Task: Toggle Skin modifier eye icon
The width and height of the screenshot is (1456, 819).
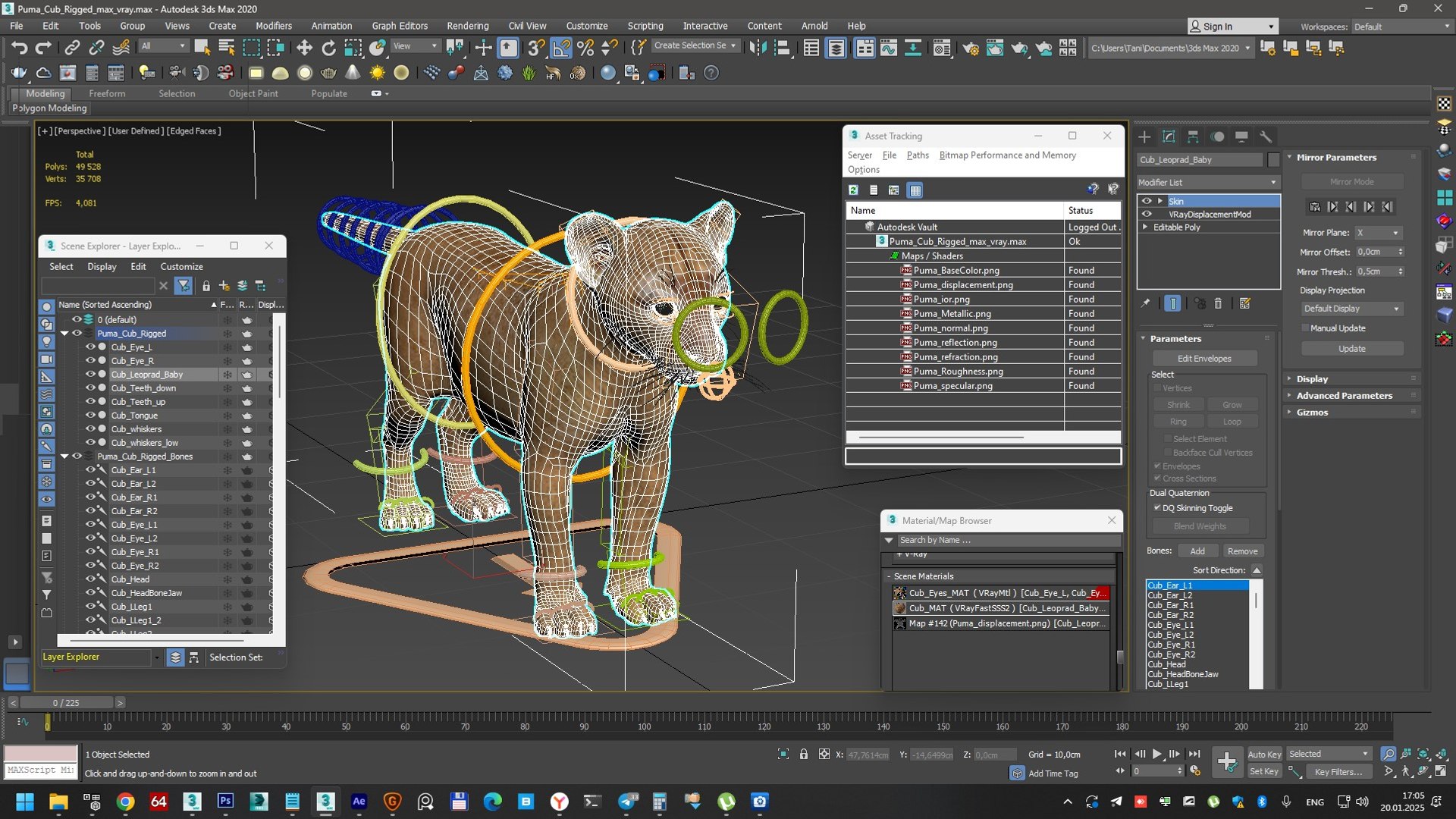Action: pos(1147,201)
